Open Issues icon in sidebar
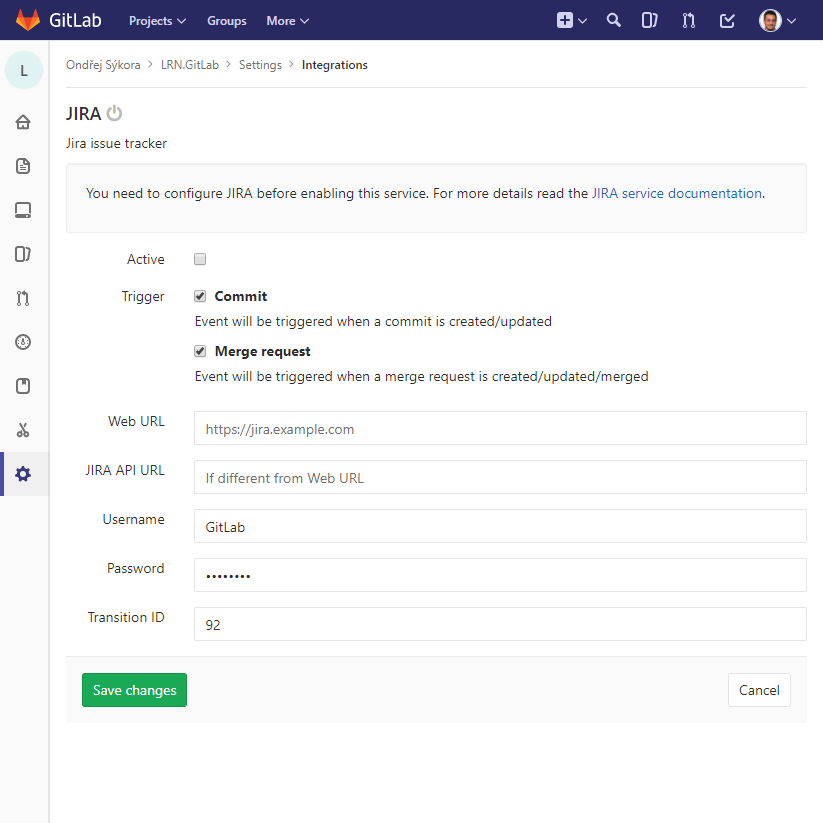Screen dimensions: 823x823 point(23,254)
